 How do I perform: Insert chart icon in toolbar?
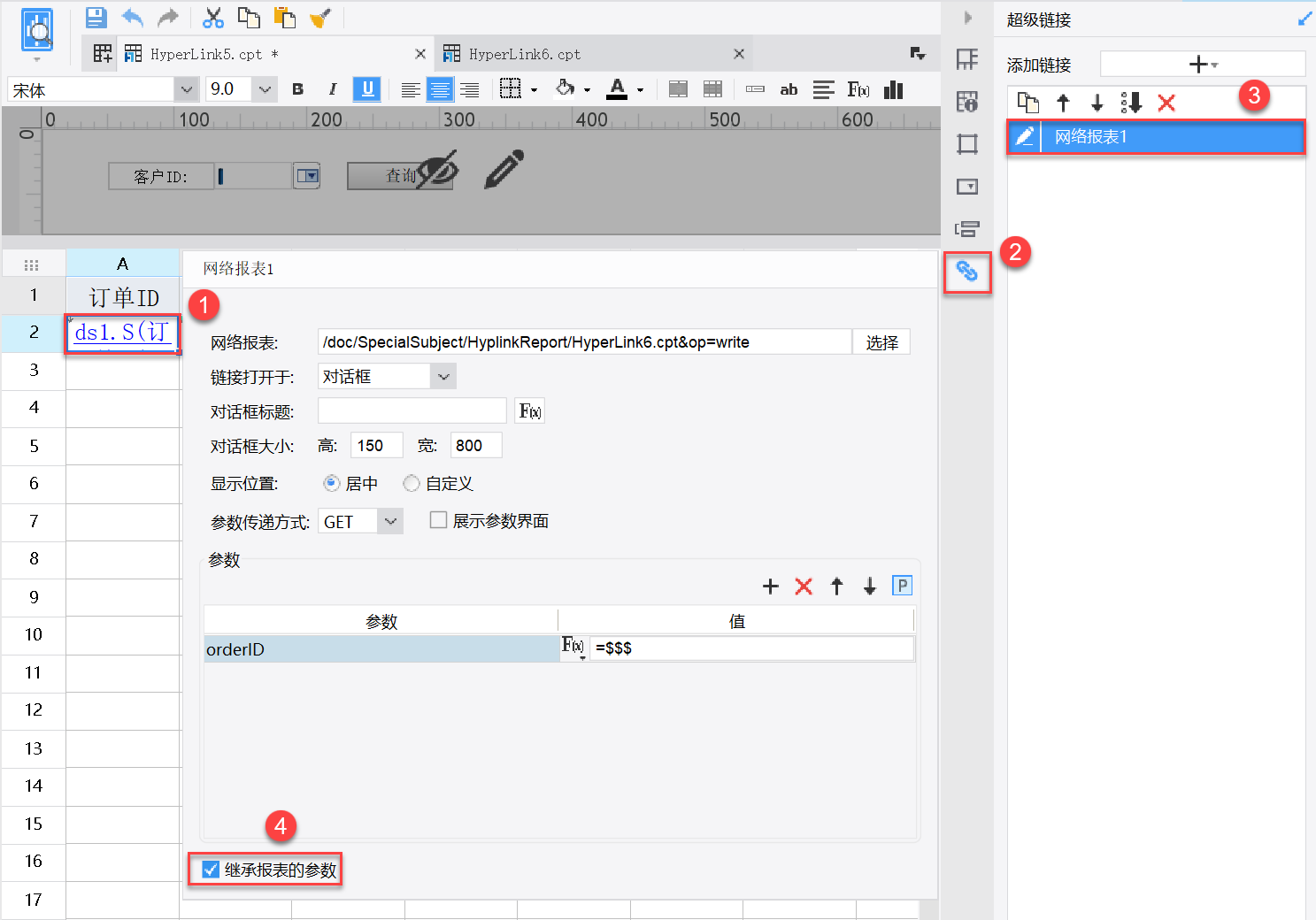click(894, 89)
